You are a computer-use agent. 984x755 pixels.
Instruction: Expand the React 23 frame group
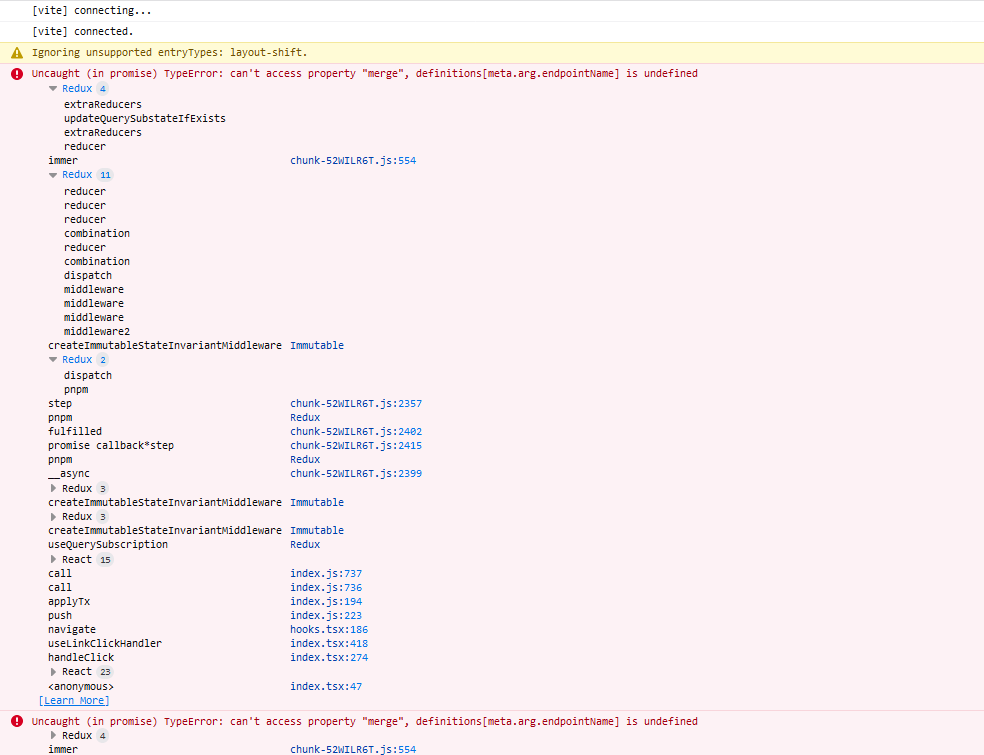[53, 671]
